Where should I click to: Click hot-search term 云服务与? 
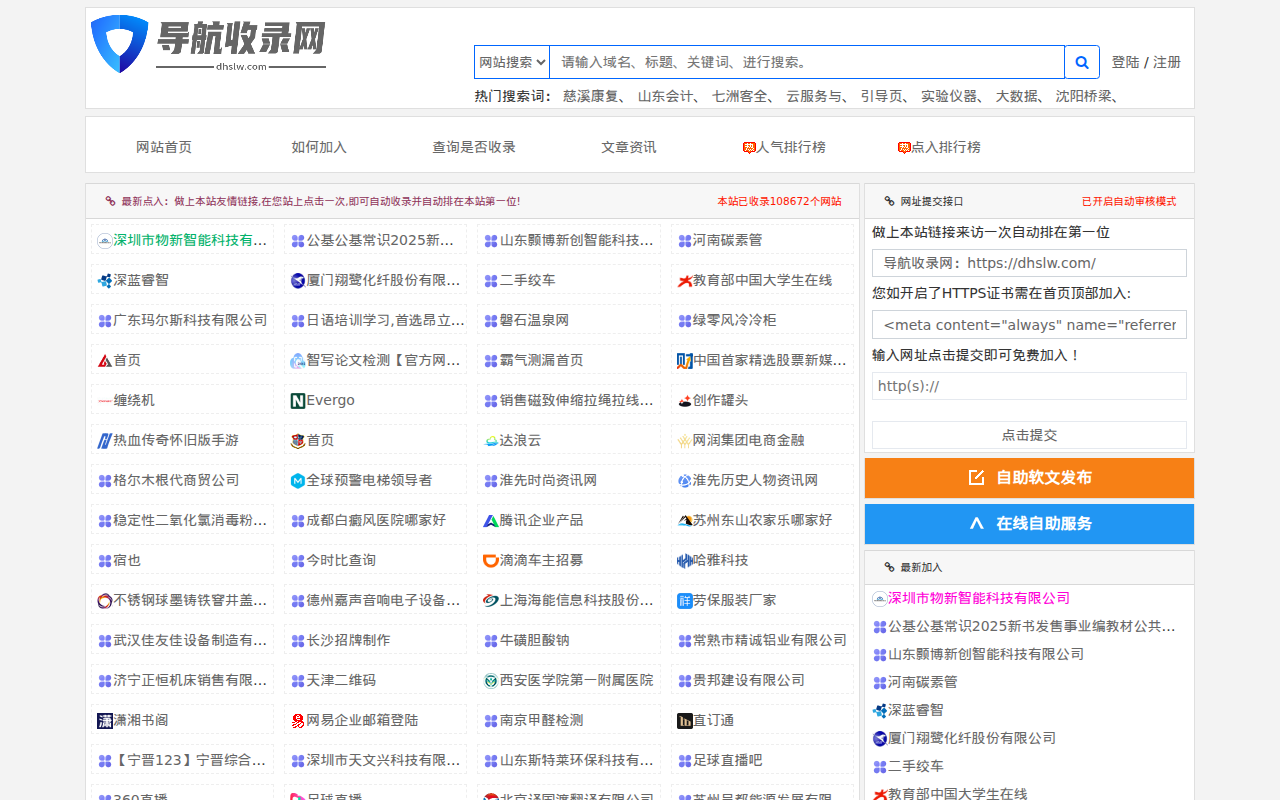tap(815, 96)
